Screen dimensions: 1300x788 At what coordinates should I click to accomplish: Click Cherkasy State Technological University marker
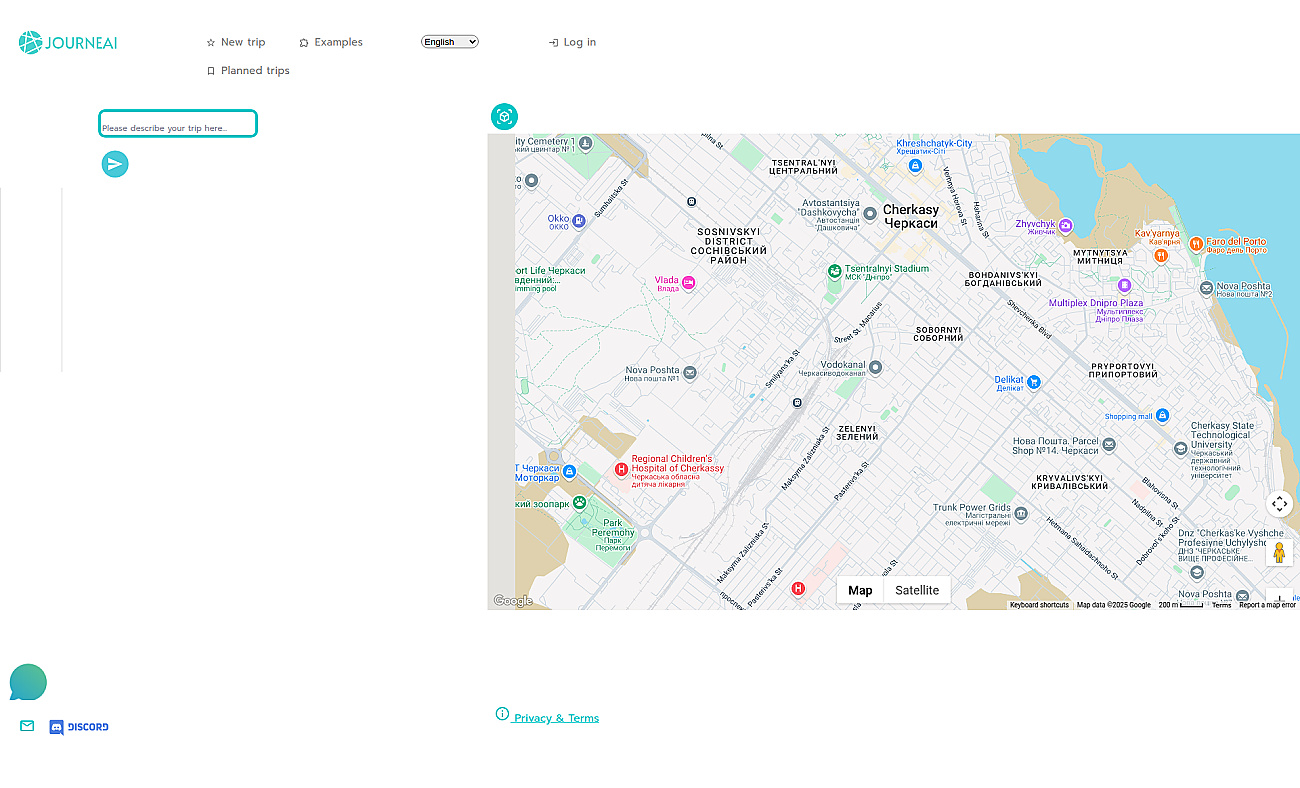(x=1181, y=449)
